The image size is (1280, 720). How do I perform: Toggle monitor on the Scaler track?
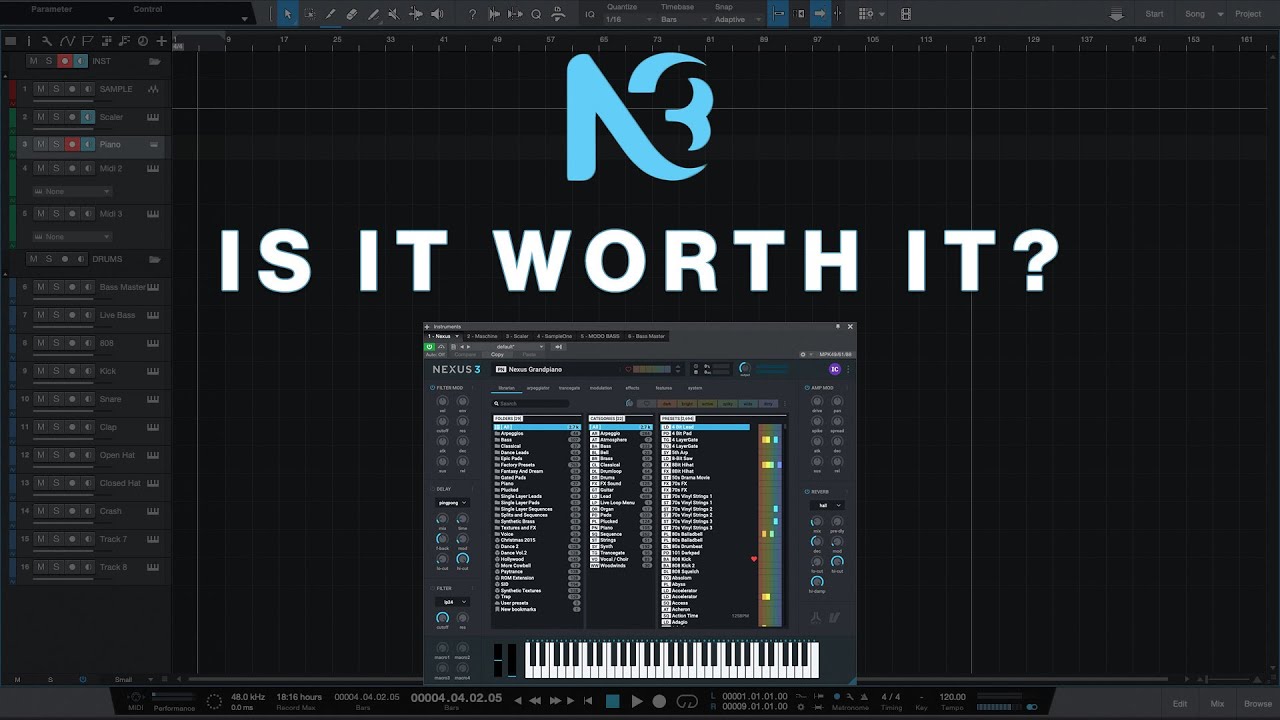click(87, 117)
